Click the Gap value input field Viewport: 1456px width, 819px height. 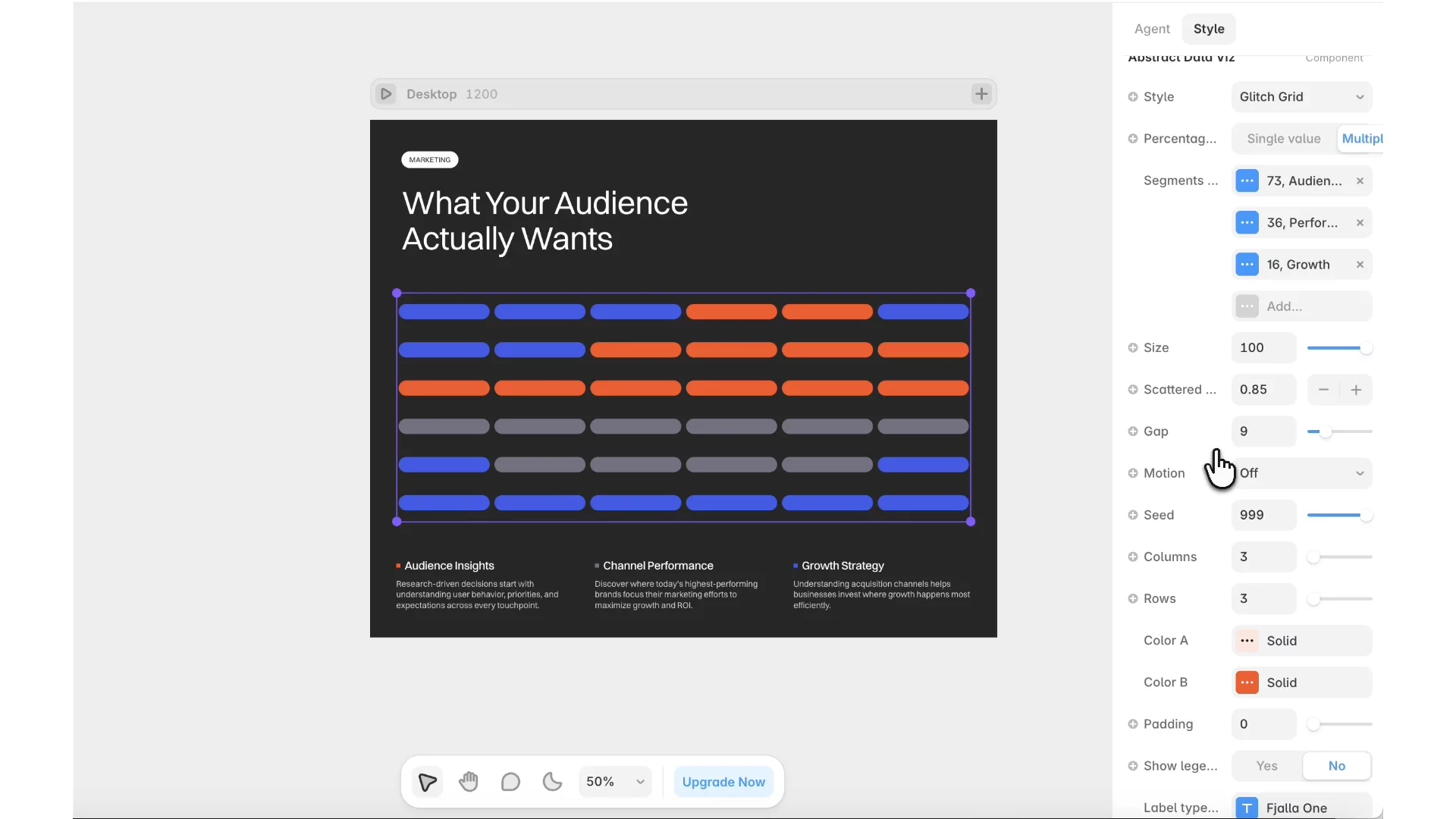1263,431
